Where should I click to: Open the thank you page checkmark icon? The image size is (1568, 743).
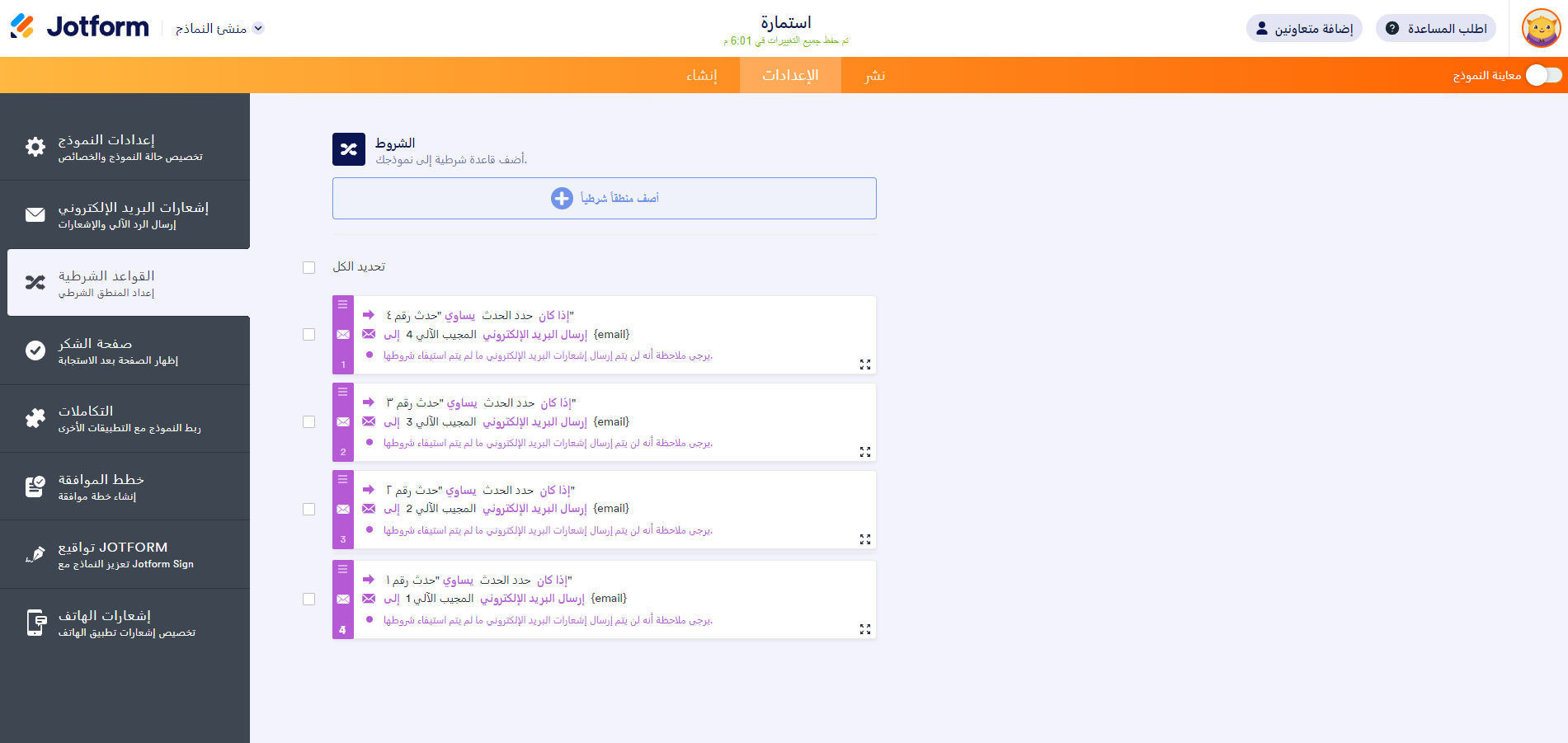tap(35, 350)
